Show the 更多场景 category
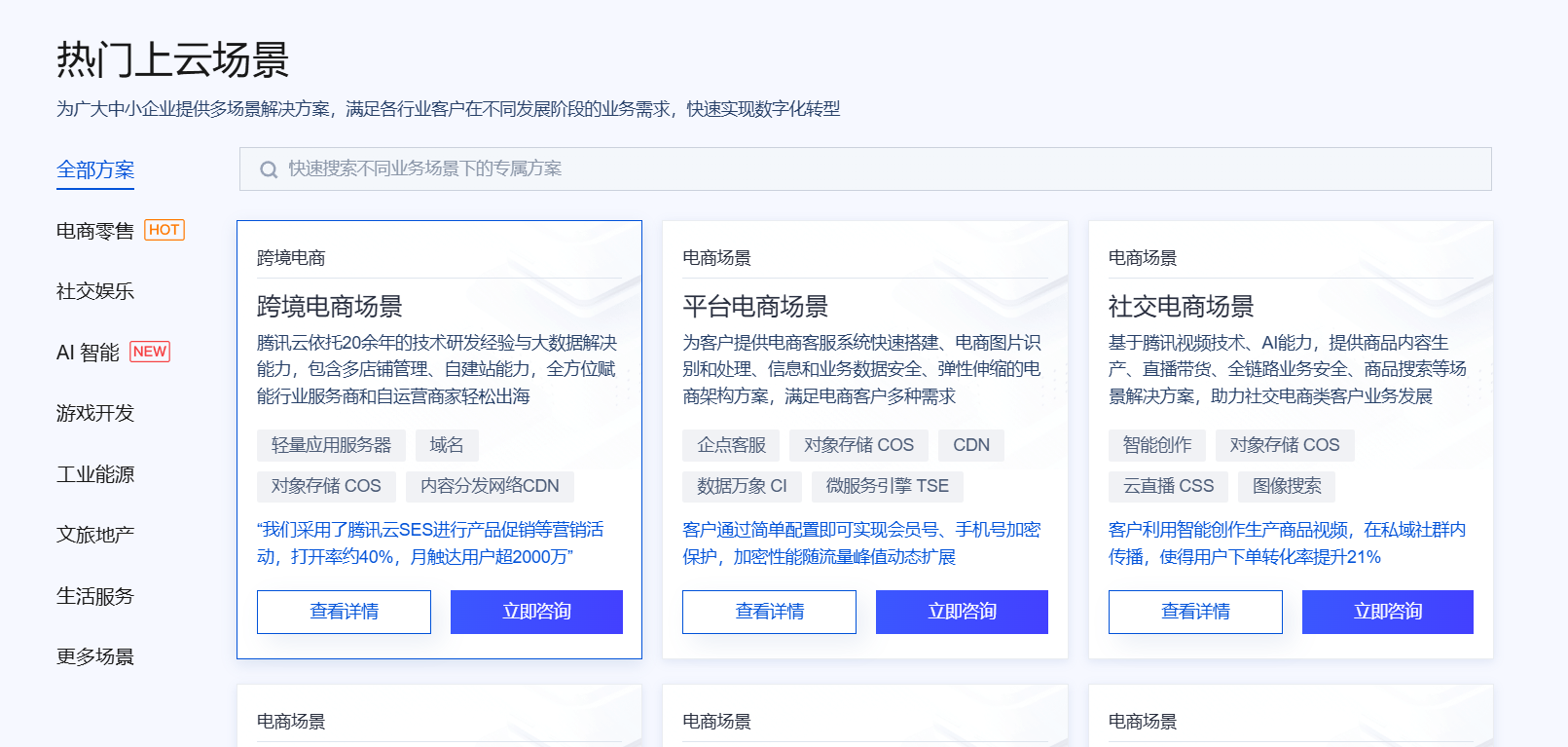 coord(95,656)
